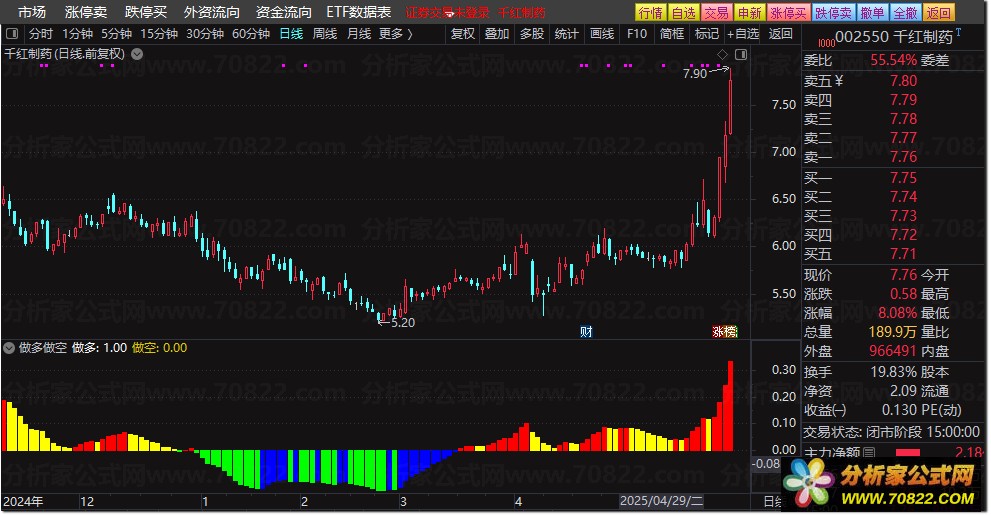
Task: Click the pink 交易 button
Action: (717, 13)
